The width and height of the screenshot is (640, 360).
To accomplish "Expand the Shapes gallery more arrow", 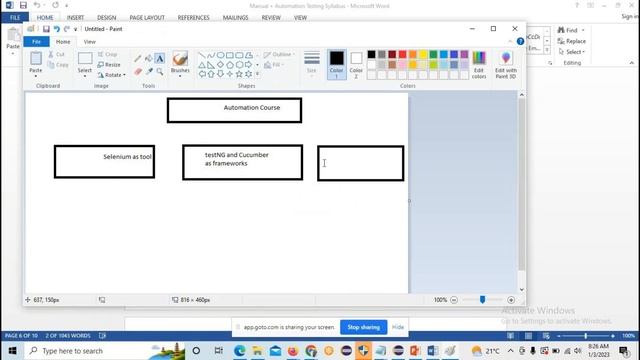I will [x=258, y=74].
